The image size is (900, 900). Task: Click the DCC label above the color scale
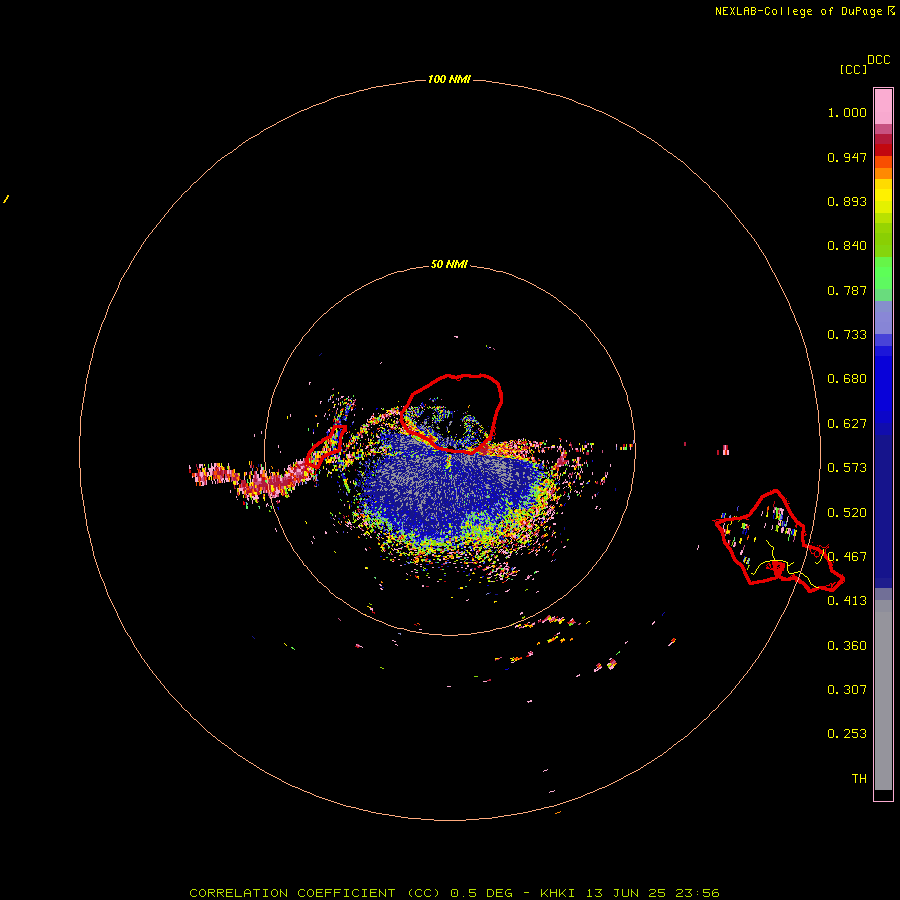tap(878, 60)
